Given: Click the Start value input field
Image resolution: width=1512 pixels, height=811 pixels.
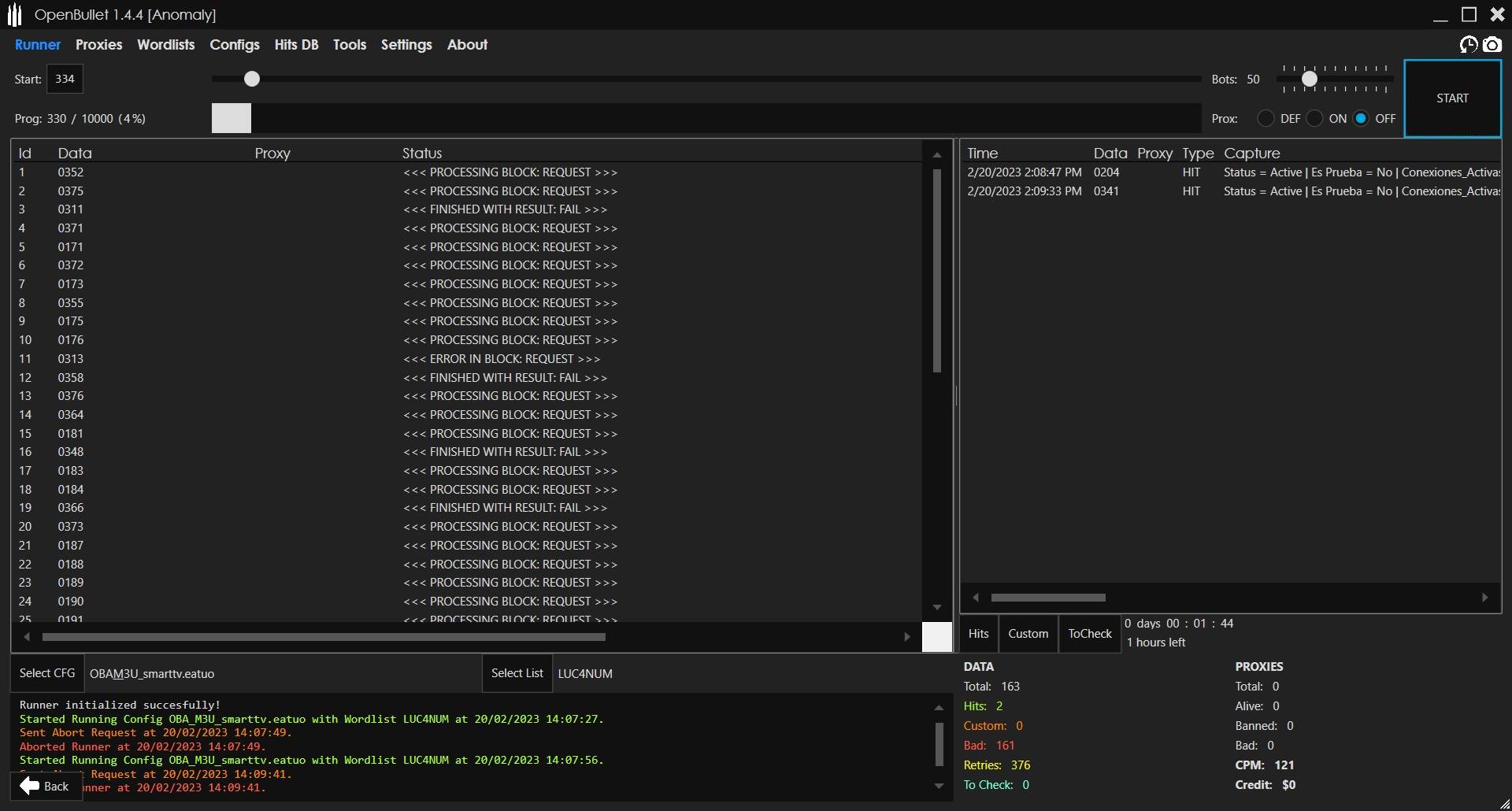Looking at the screenshot, I should 65,79.
